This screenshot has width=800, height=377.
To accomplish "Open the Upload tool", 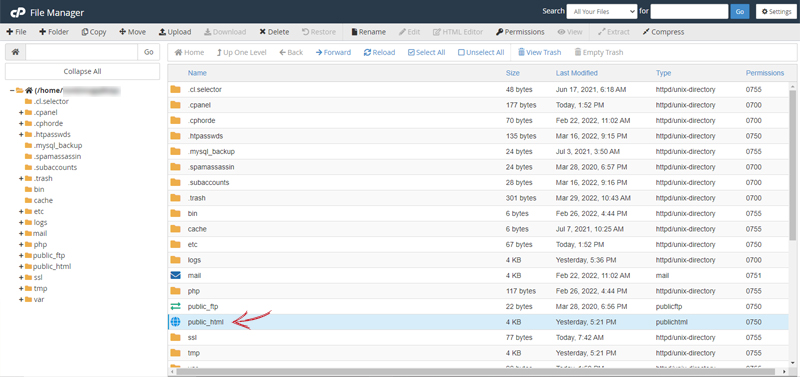I will click(x=174, y=32).
